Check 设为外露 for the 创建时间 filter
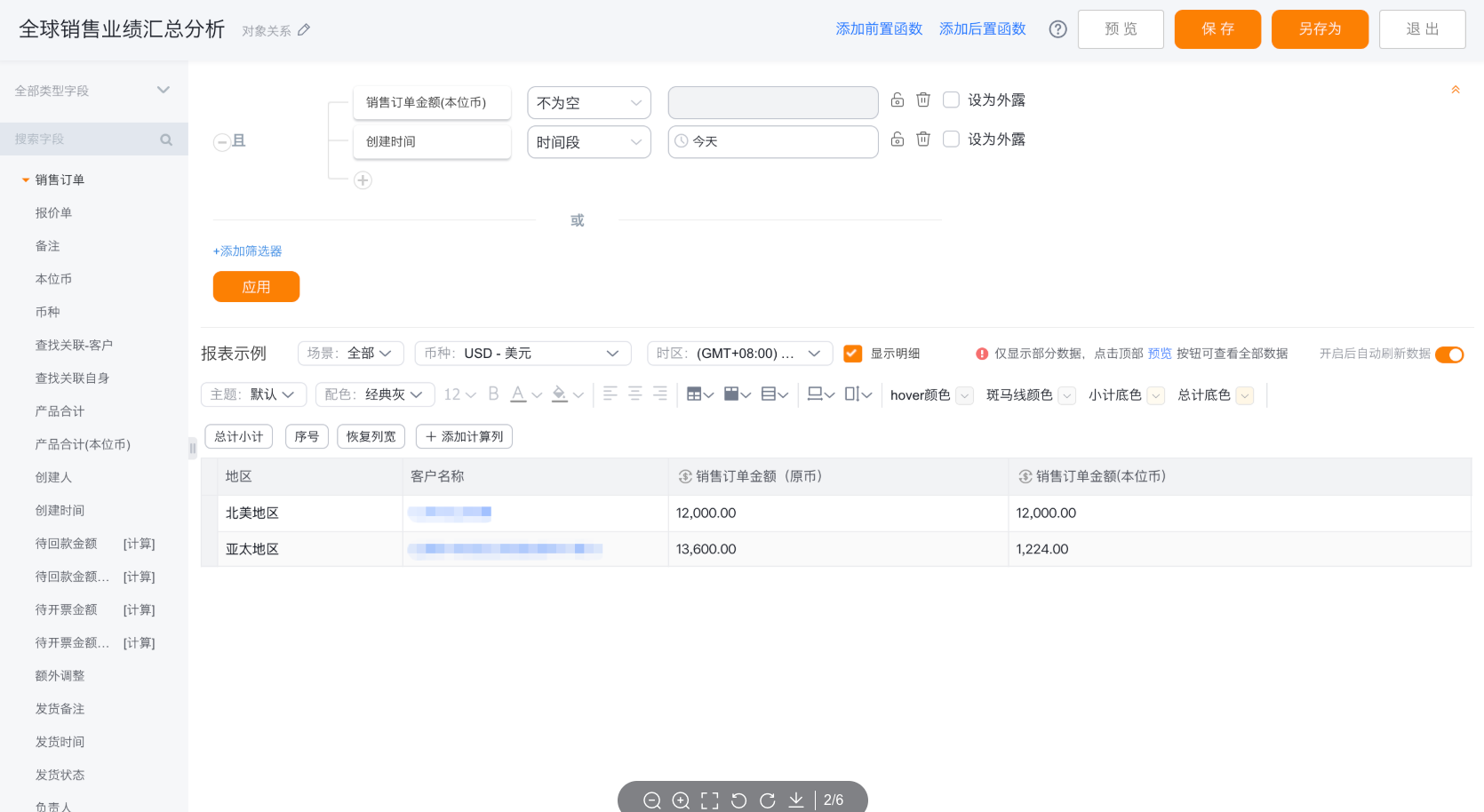Image resolution: width=1484 pixels, height=812 pixels. [951, 139]
